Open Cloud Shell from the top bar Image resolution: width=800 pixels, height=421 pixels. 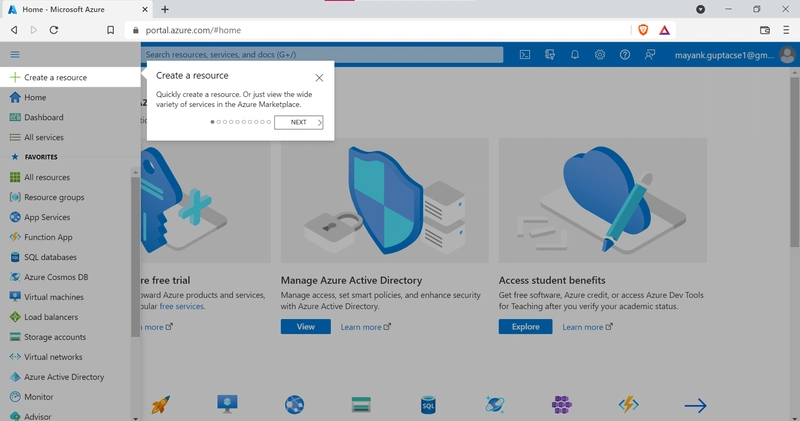(x=524, y=55)
